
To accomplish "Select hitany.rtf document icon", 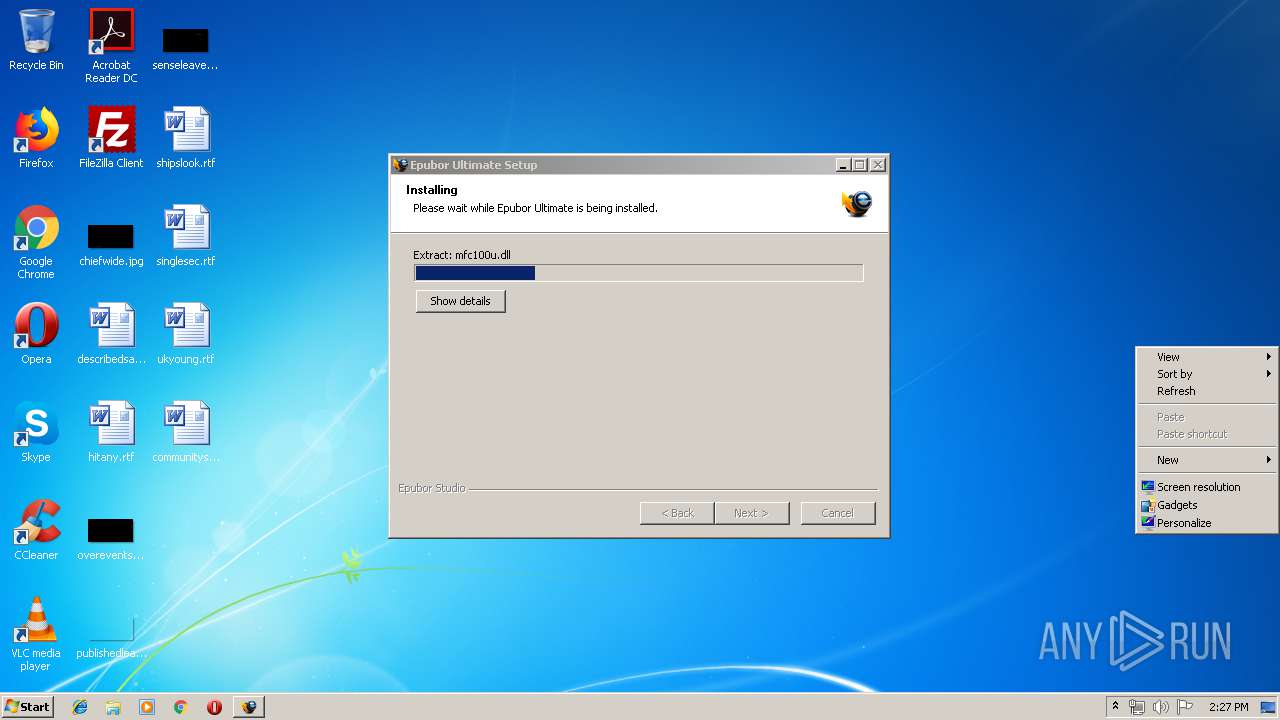I will pyautogui.click(x=111, y=432).
